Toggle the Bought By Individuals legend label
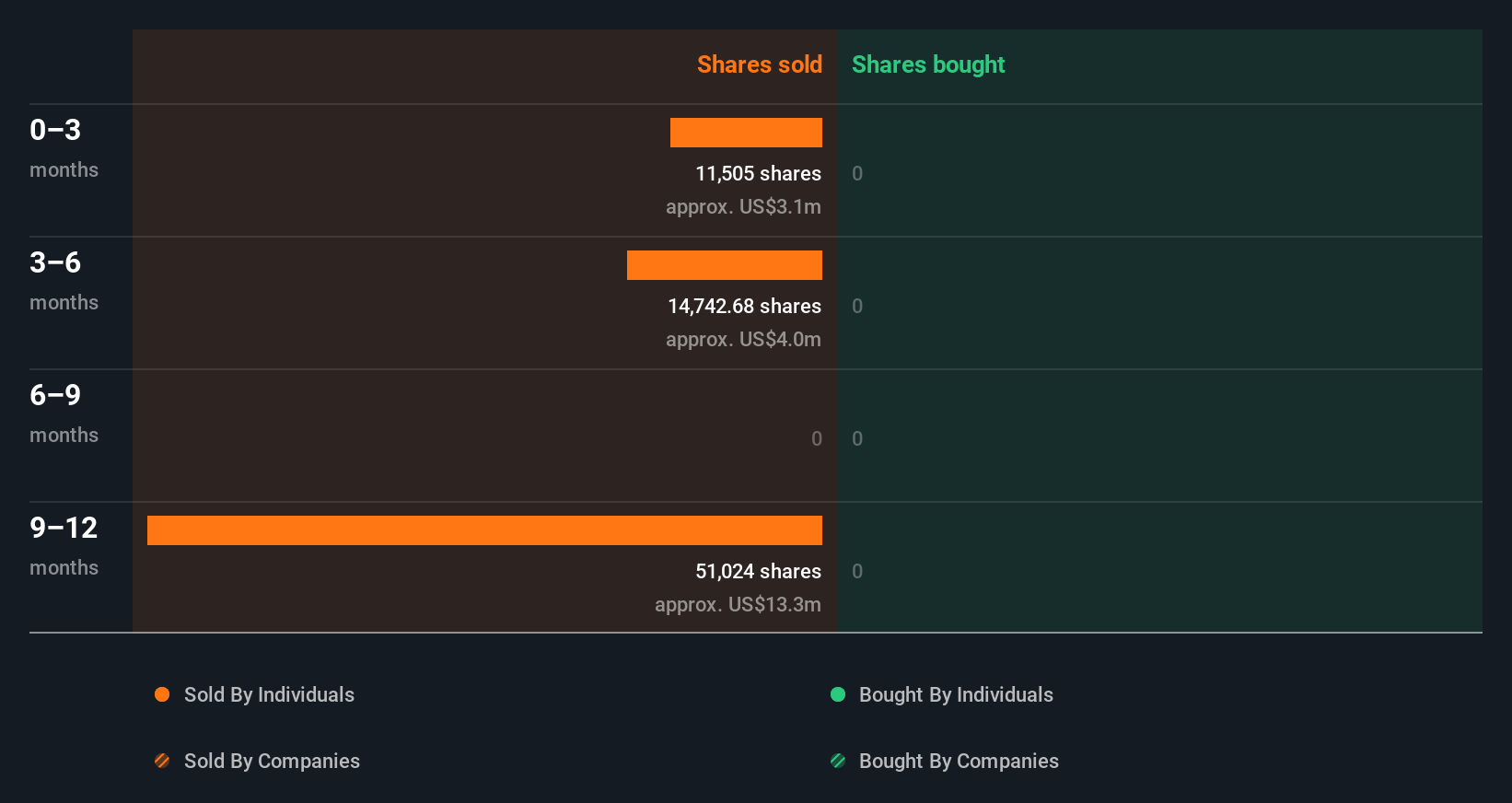The height and width of the screenshot is (803, 1512). tap(956, 694)
